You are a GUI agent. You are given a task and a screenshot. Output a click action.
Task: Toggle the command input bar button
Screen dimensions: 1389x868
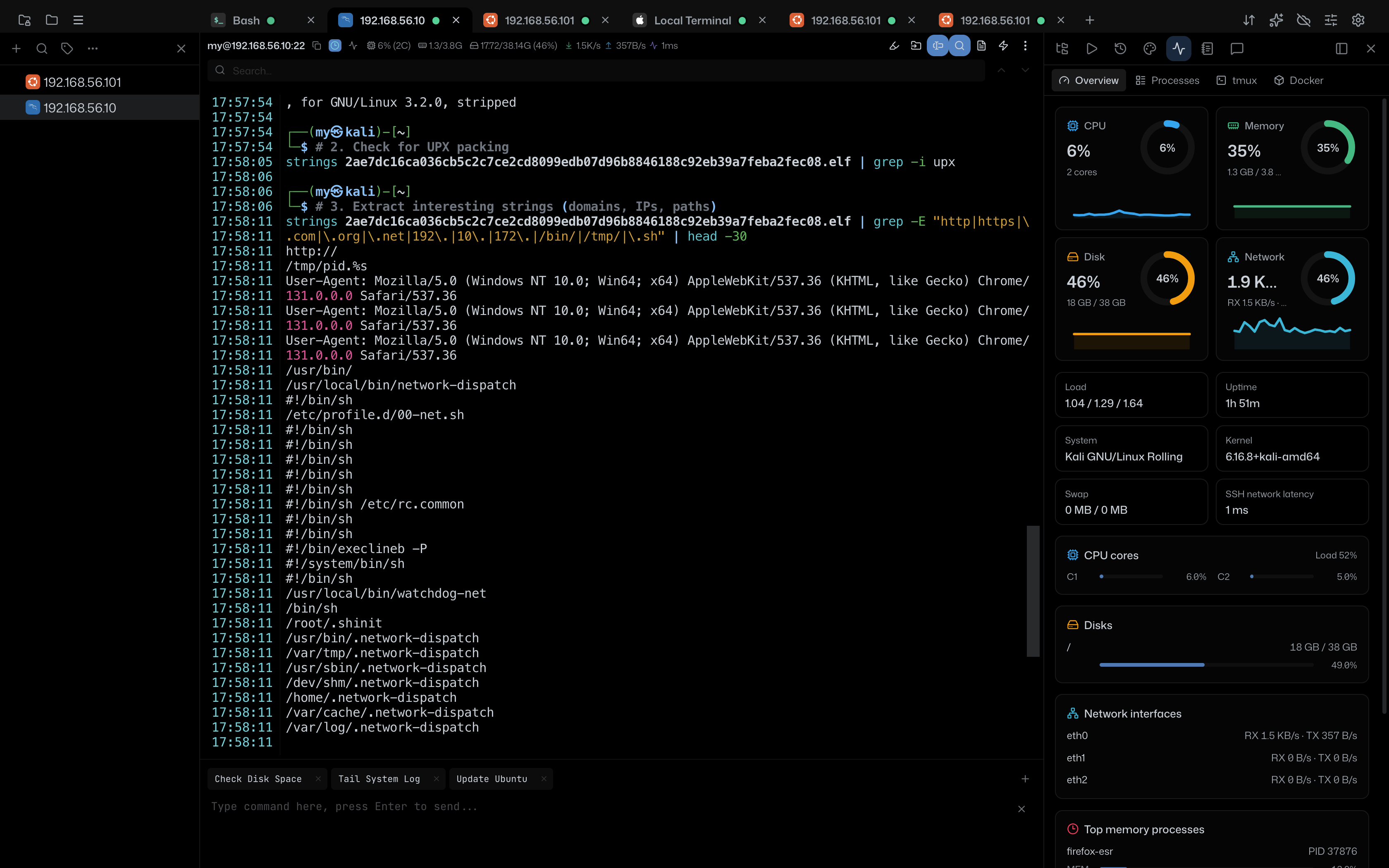(x=938, y=45)
